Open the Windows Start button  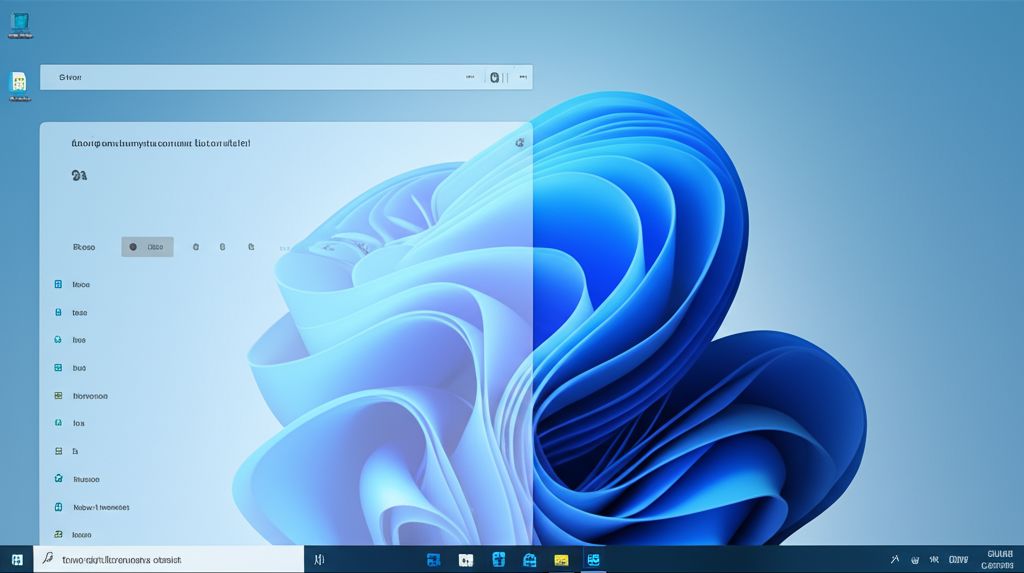(17, 560)
